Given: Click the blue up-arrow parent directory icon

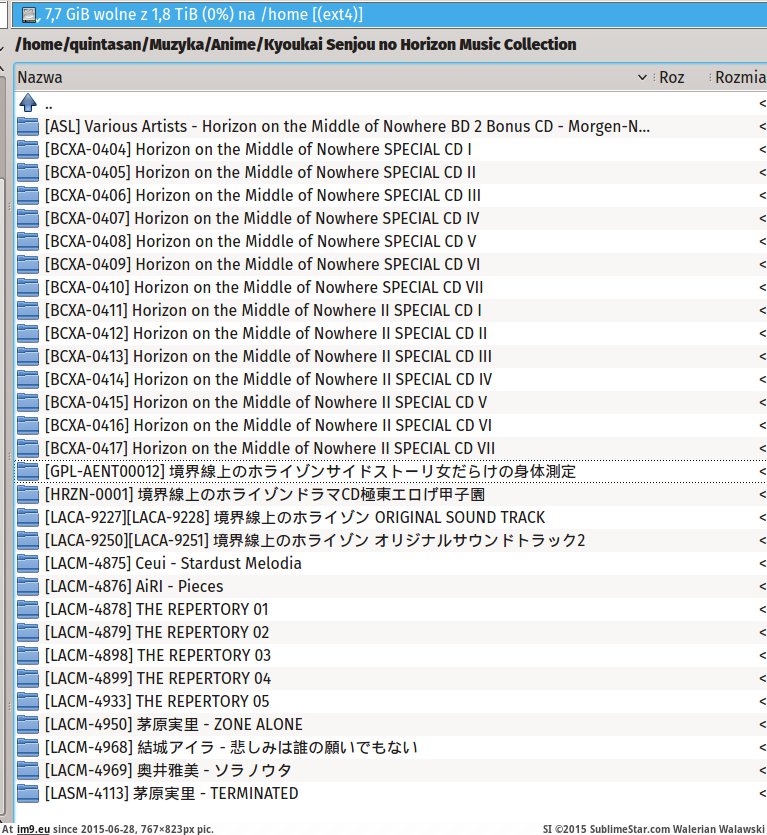Looking at the screenshot, I should [28, 104].
